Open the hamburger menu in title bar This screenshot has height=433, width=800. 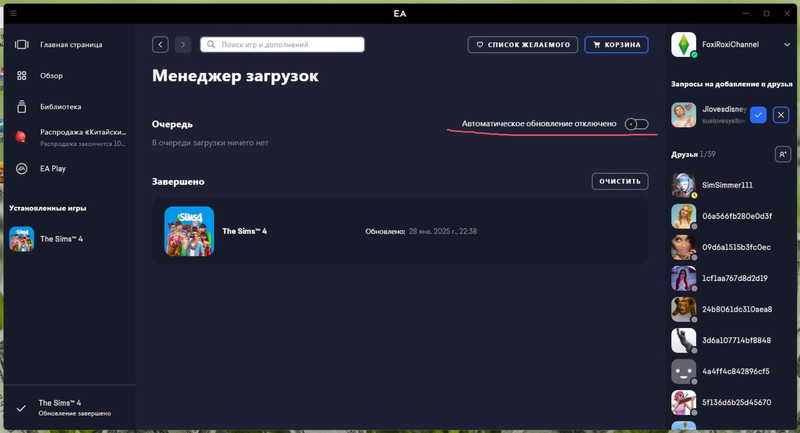[13, 13]
